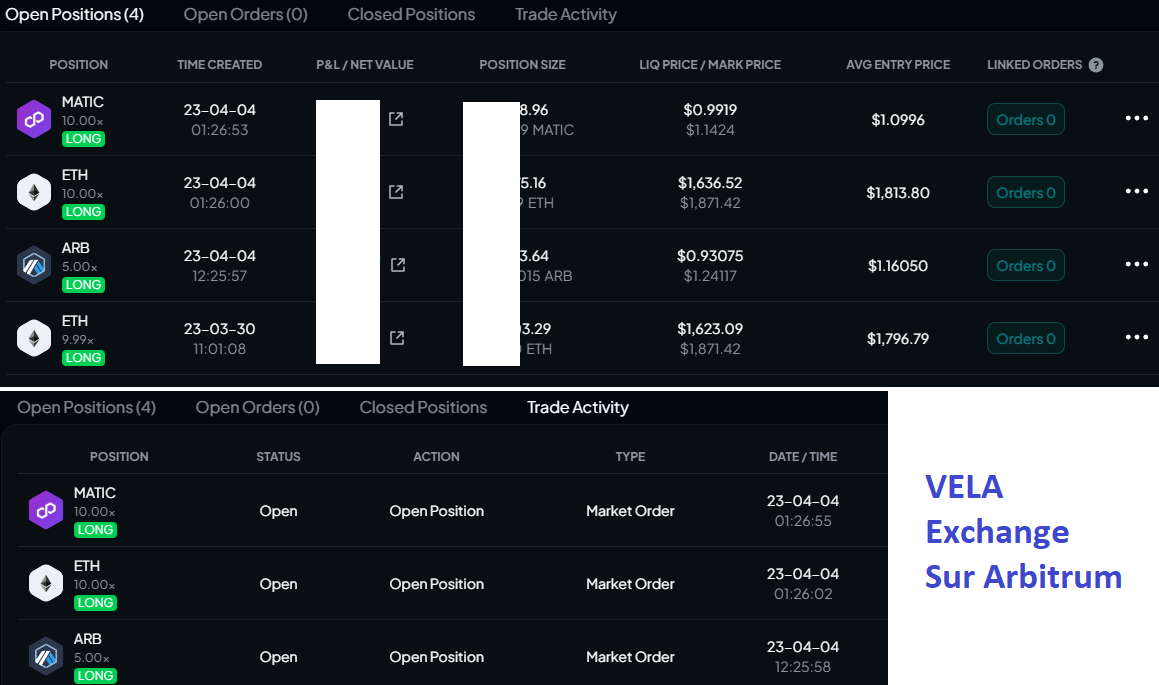Open three-dot menu for ARB position

(x=1136, y=265)
